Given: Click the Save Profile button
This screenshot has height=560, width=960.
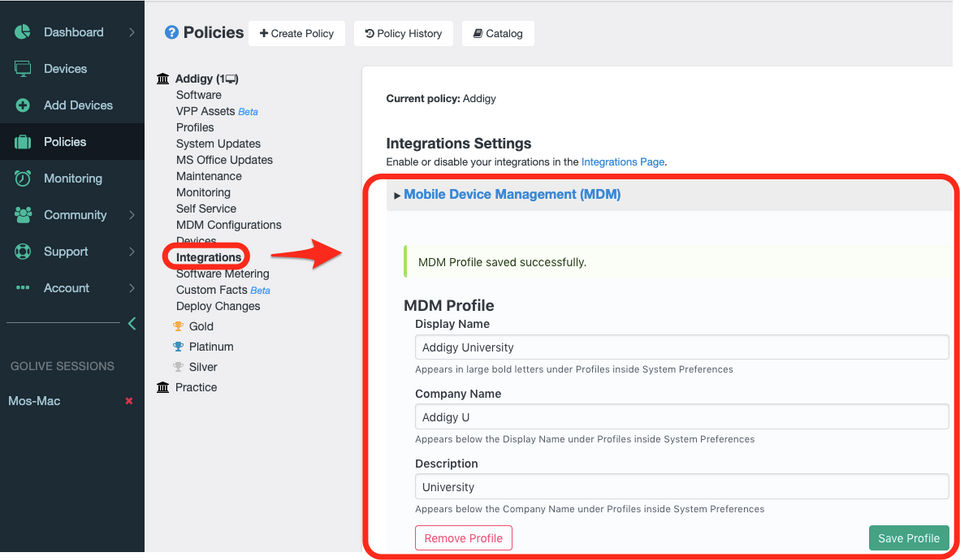Looking at the screenshot, I should (x=909, y=538).
